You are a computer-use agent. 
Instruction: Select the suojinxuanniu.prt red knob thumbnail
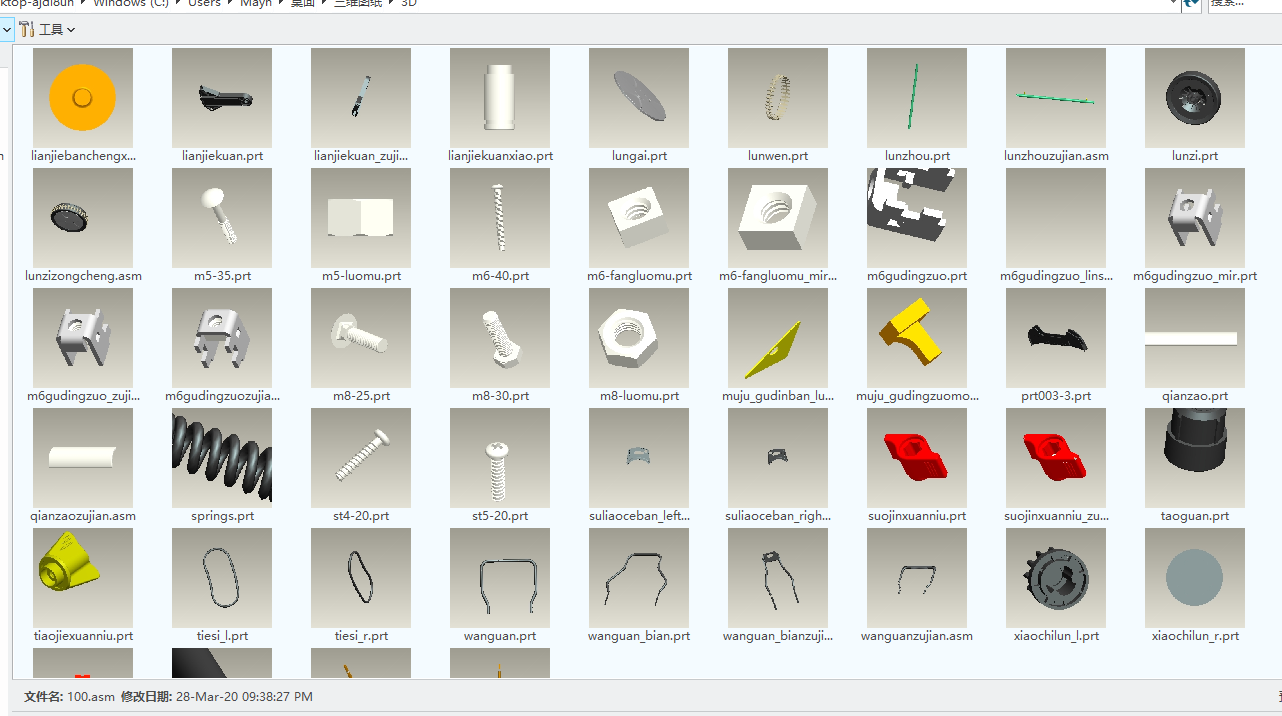pos(917,458)
